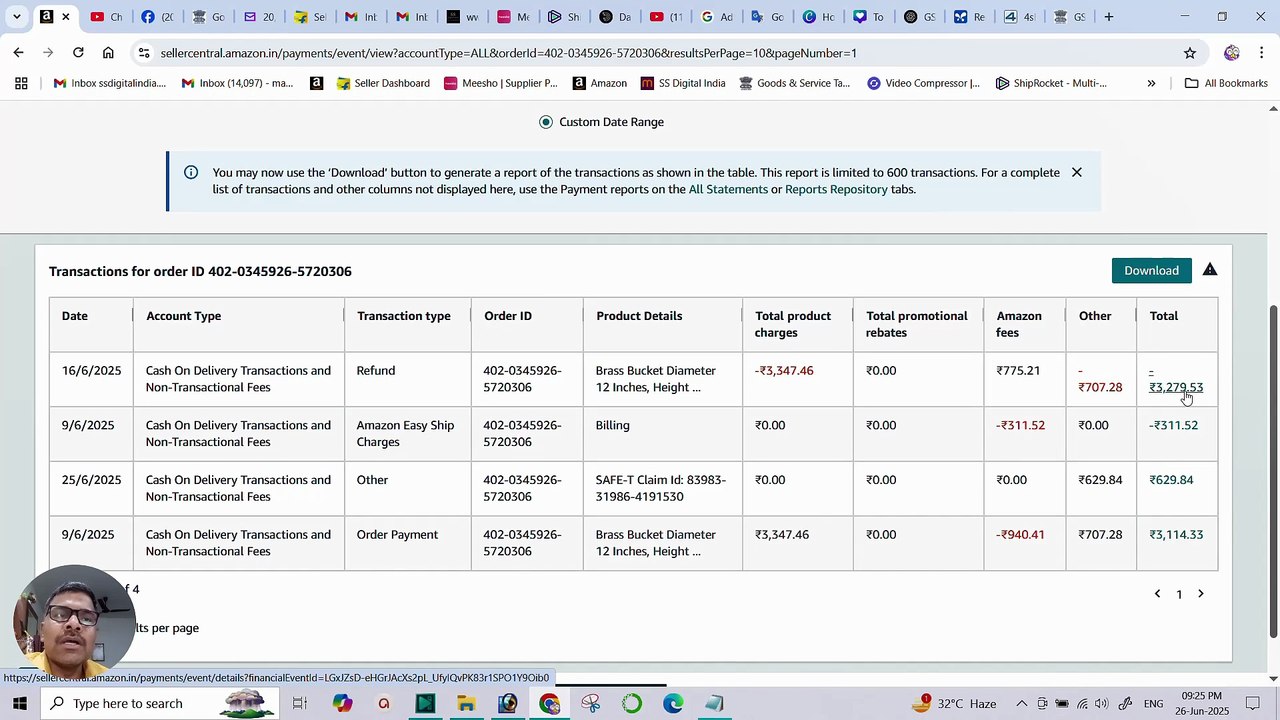Open the Goods & Service Tax bookmark
This screenshot has width=1280, height=720.
coord(794,83)
